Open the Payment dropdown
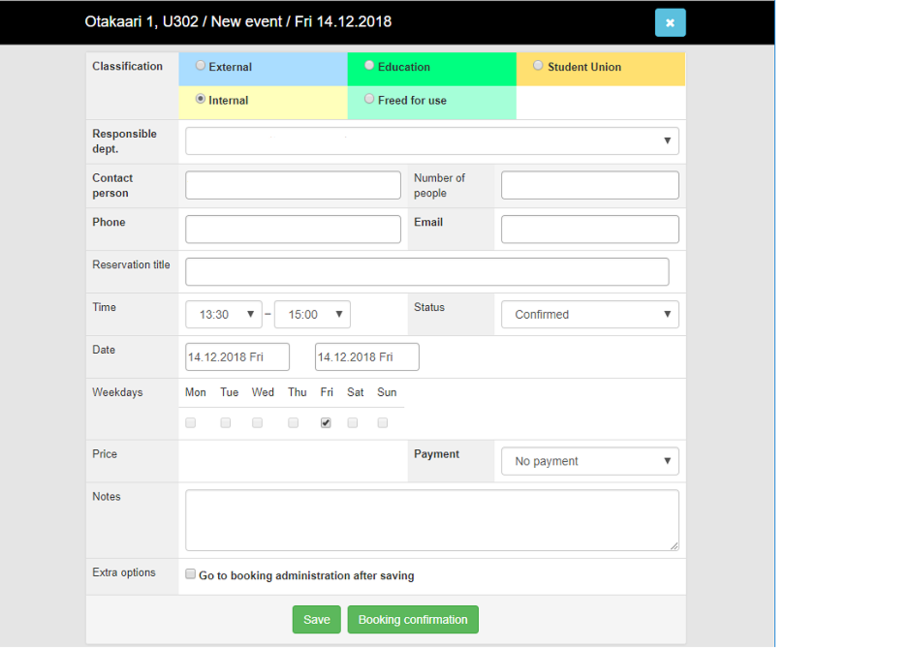The height and width of the screenshot is (648, 912). (589, 461)
